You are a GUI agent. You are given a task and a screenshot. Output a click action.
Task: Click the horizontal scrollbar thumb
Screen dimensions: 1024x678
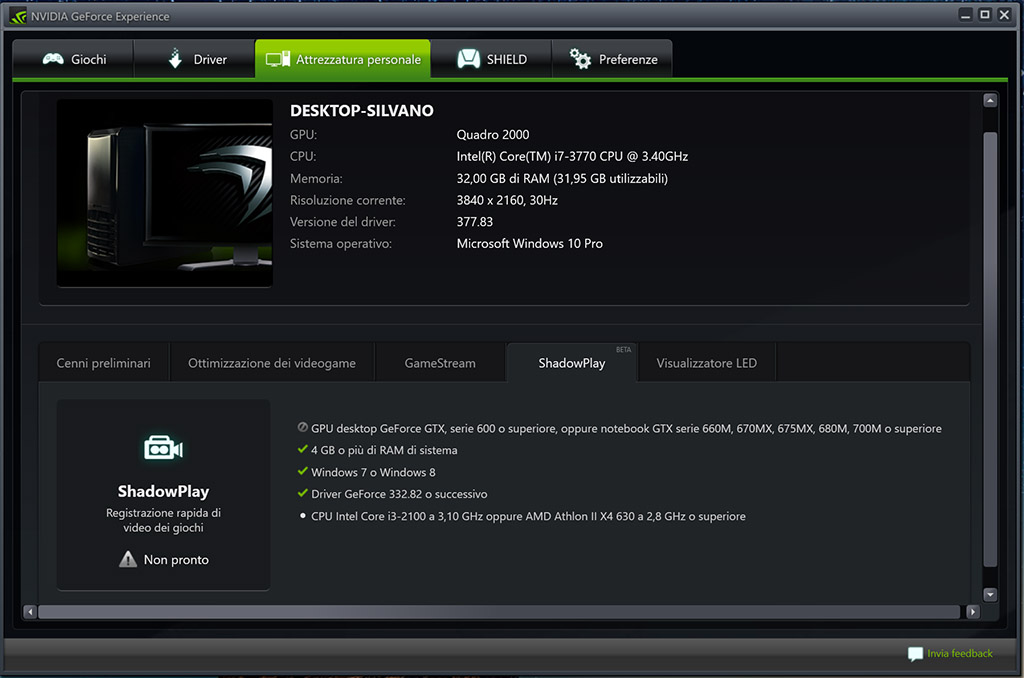pos(499,612)
